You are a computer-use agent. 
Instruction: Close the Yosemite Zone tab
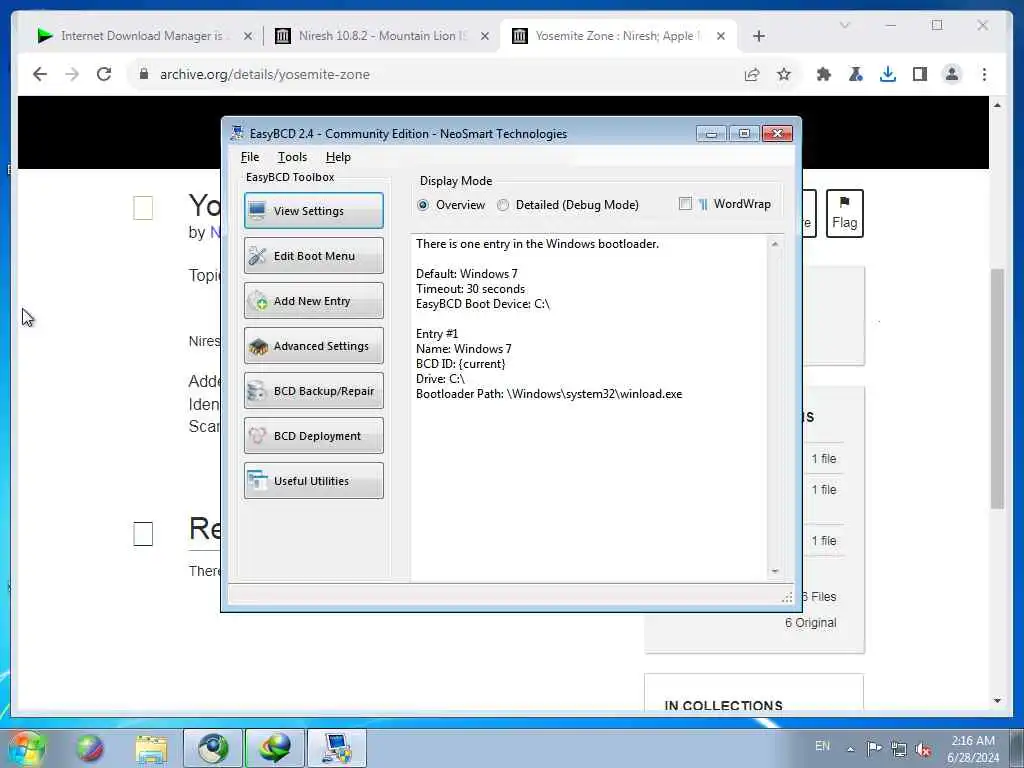click(x=720, y=37)
